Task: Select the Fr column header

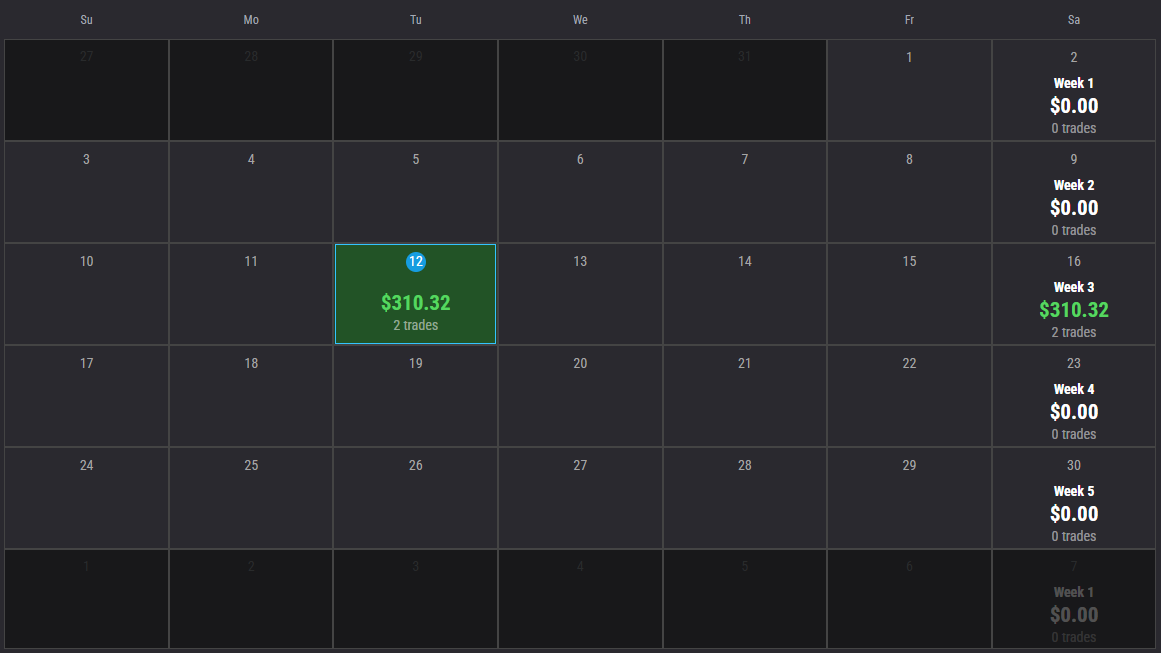Action: [909, 19]
